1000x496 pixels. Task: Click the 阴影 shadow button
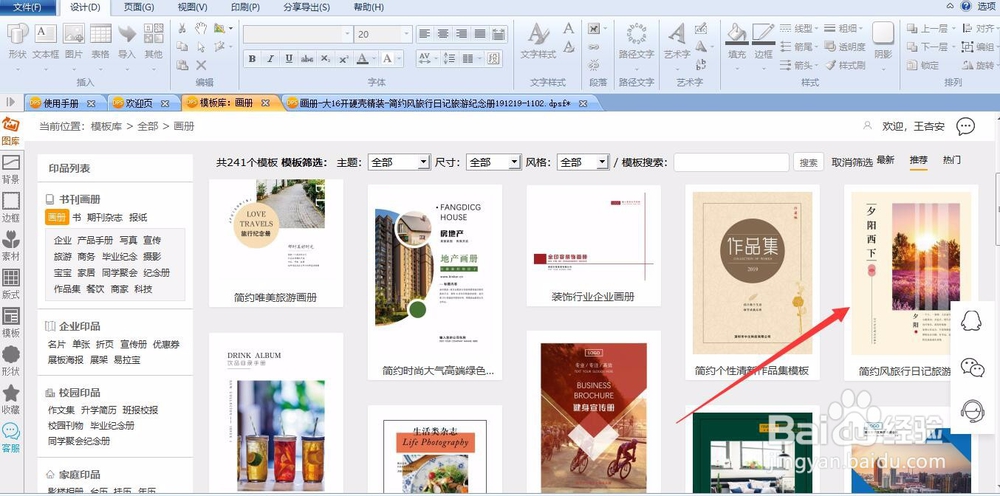point(883,41)
